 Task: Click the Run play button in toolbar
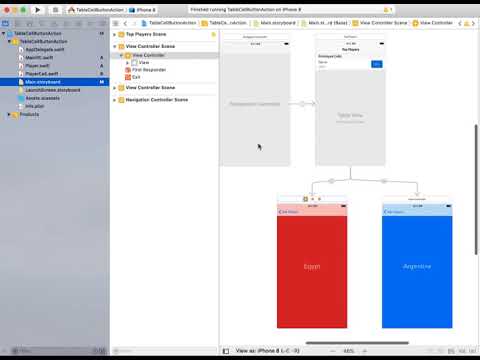click(x=38, y=10)
